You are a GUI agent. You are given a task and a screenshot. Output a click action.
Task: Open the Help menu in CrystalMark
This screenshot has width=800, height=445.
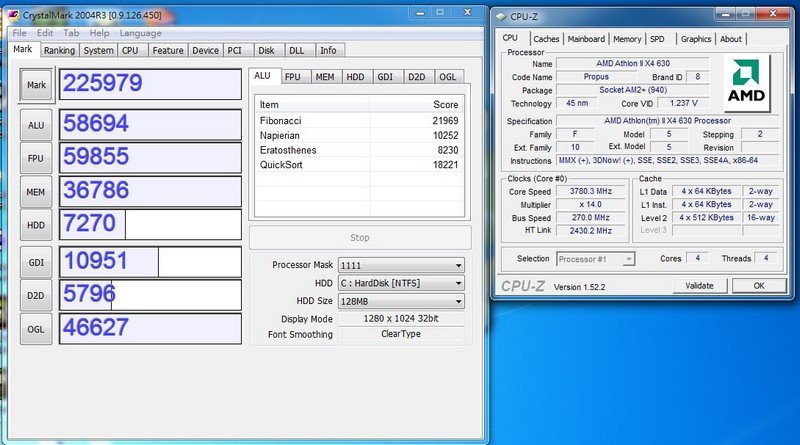tap(99, 33)
